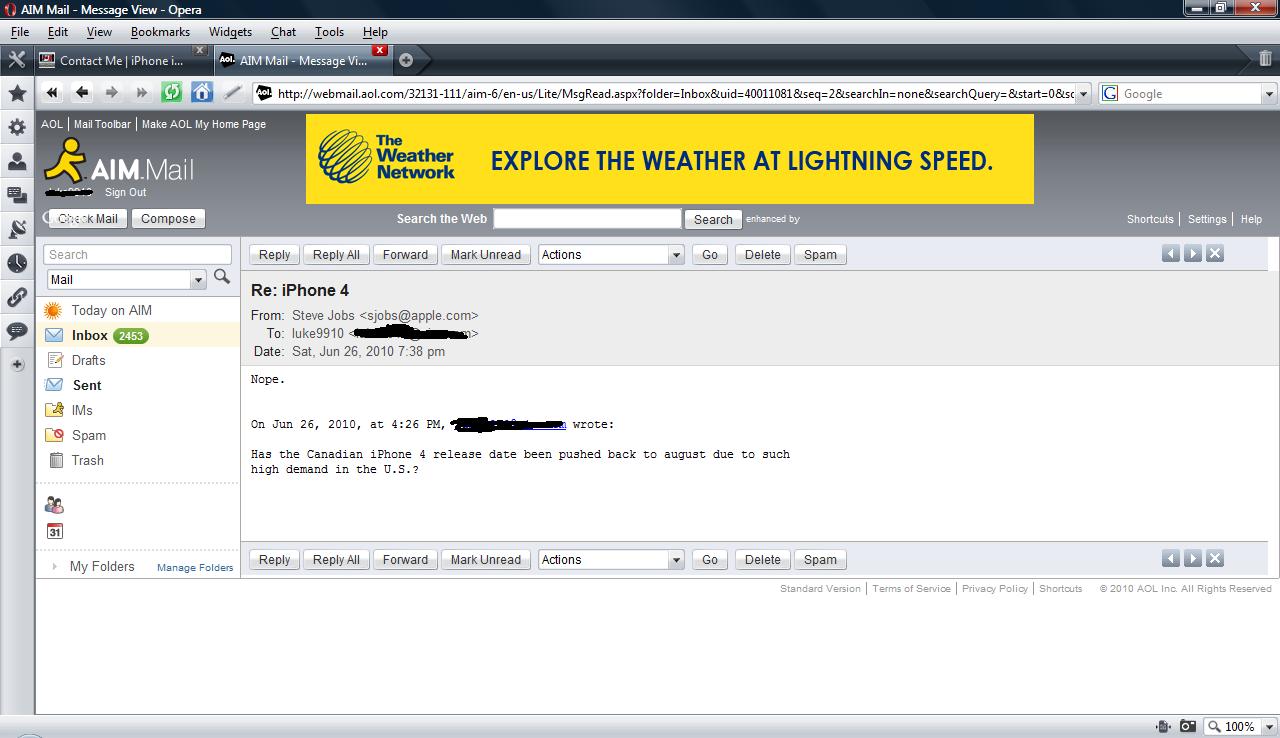The height and width of the screenshot is (738, 1280).
Task: Open AIM contacts people icon
Action: click(x=55, y=505)
